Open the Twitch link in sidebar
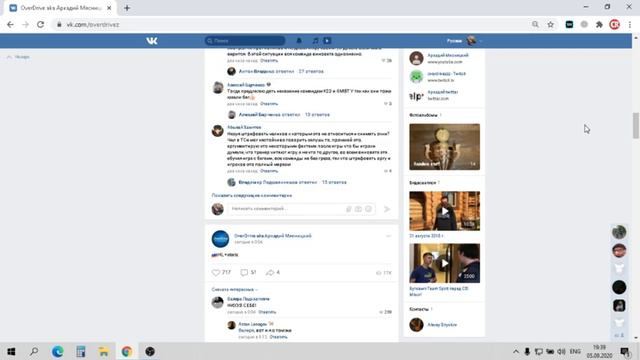The image size is (640, 360). (x=447, y=74)
